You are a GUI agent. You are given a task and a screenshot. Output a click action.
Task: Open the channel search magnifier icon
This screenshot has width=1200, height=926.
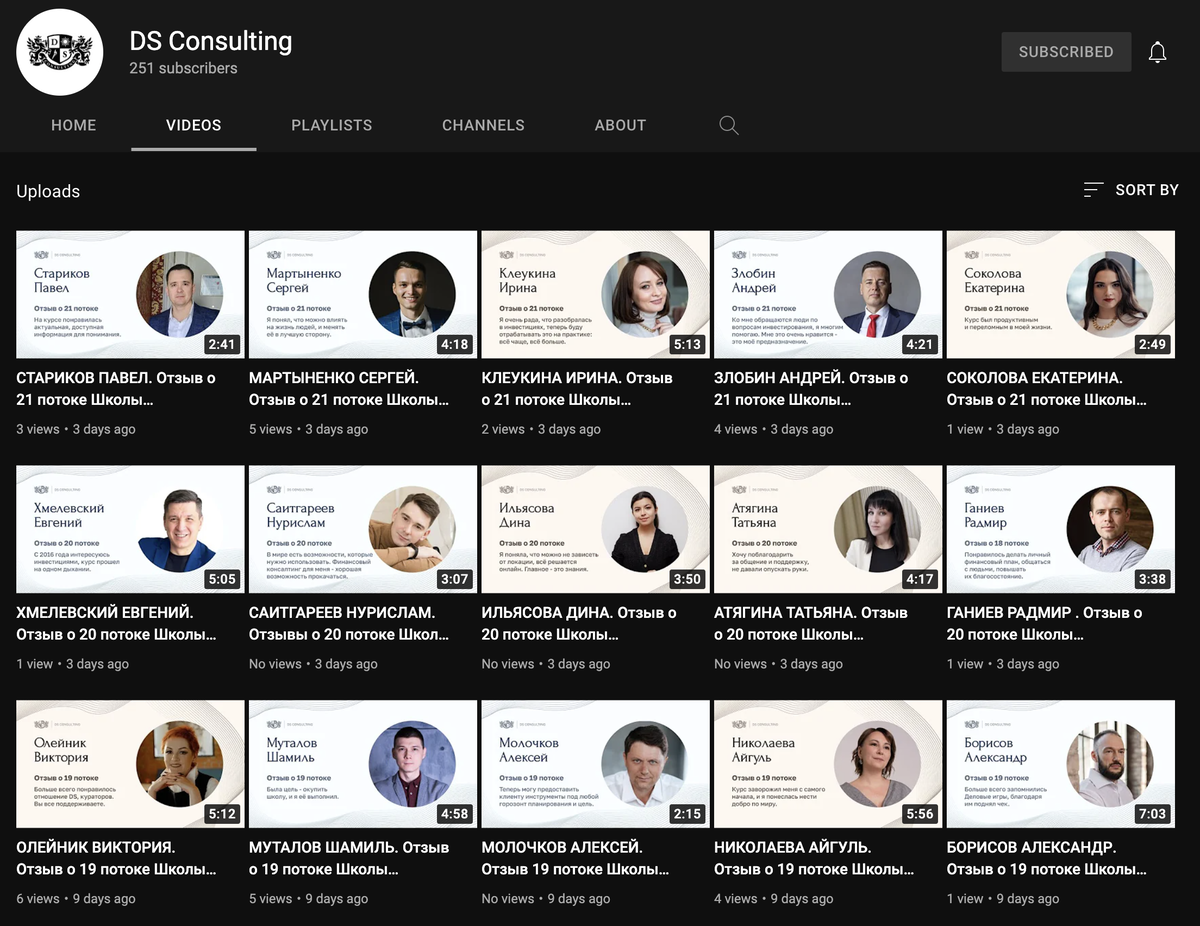pyautogui.click(x=729, y=125)
